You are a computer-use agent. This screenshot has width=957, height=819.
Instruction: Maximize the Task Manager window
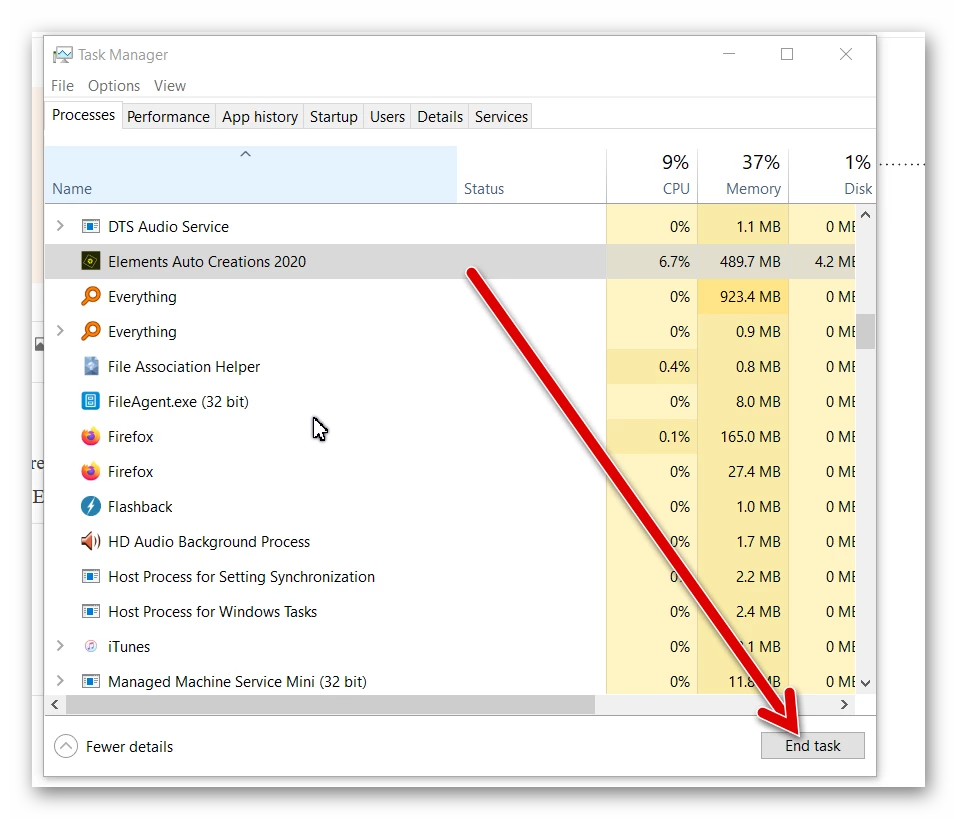tap(787, 54)
